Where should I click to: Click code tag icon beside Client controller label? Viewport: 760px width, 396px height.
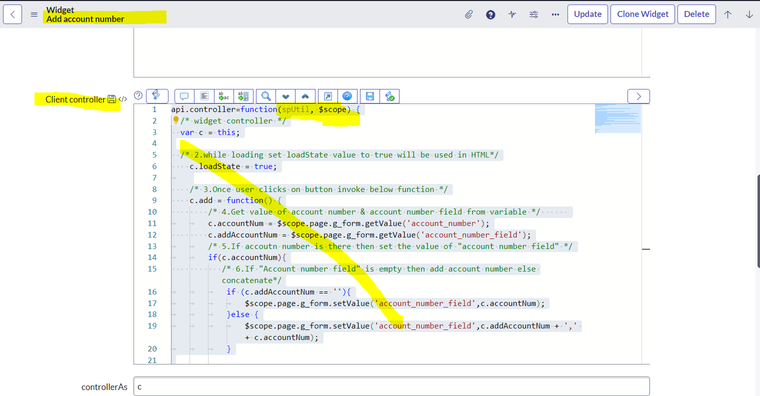[x=123, y=99]
